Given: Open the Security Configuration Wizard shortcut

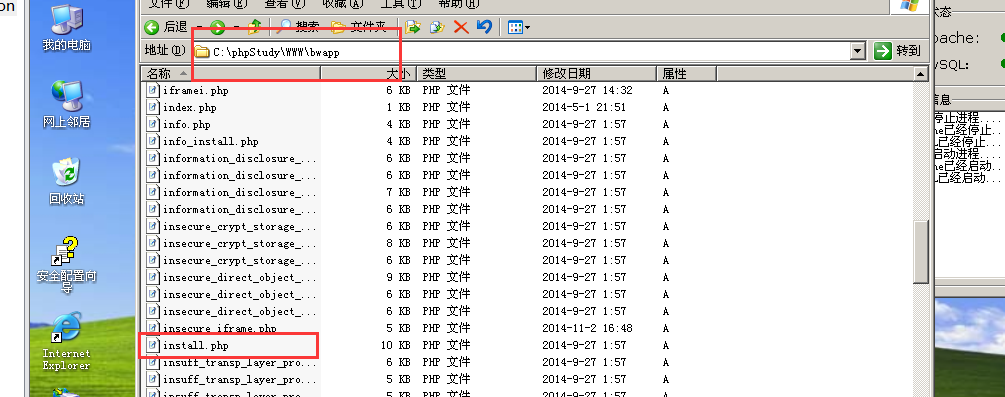Looking at the screenshot, I should [67, 265].
